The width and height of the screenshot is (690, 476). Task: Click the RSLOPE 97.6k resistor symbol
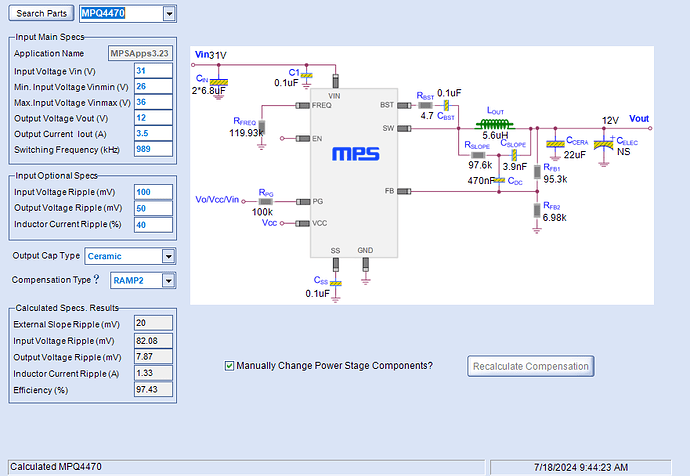point(478,155)
